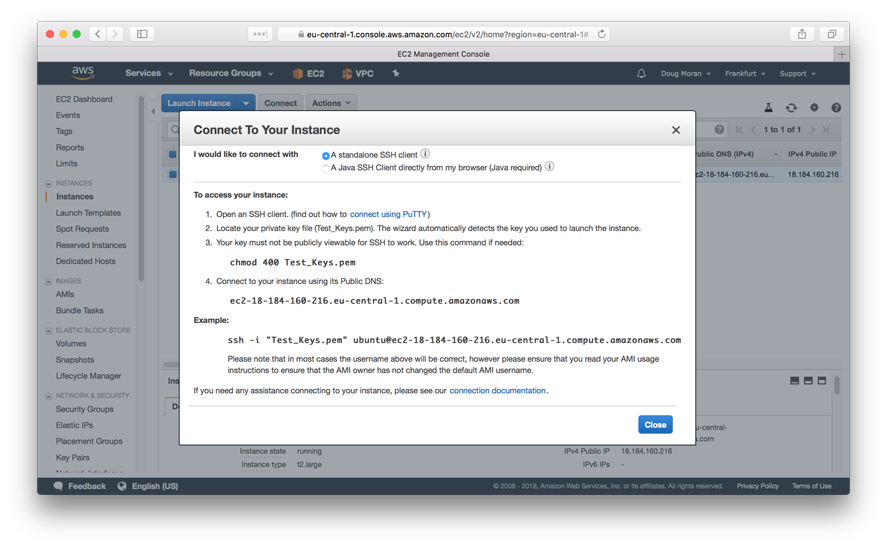
Task: Select the standalone SSH client radio option
Action: [x=325, y=156]
